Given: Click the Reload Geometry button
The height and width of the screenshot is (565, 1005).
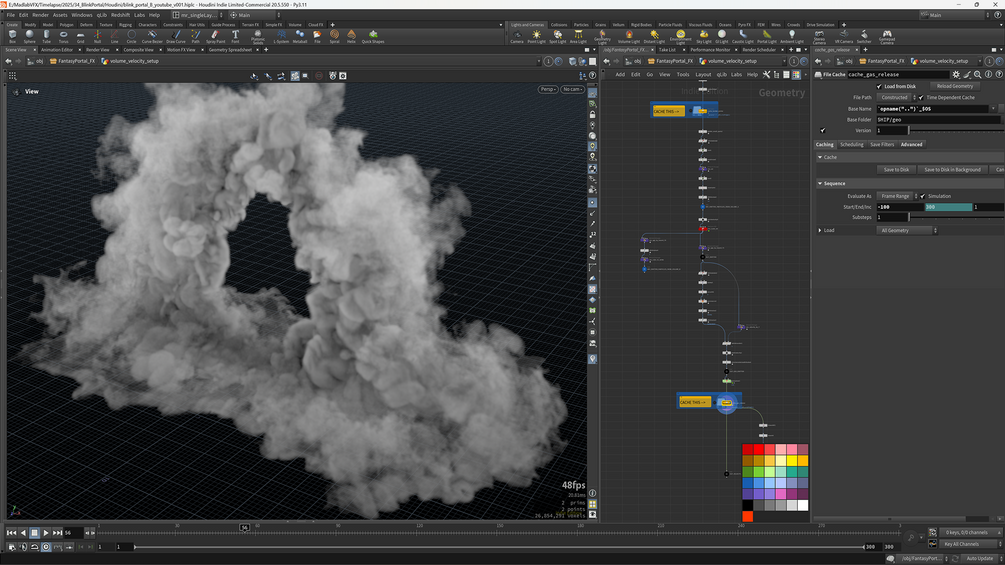Looking at the screenshot, I should pos(955,86).
